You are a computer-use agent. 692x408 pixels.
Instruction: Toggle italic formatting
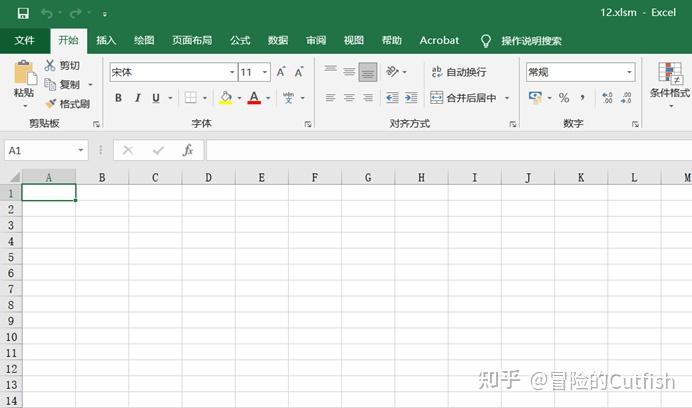138,98
